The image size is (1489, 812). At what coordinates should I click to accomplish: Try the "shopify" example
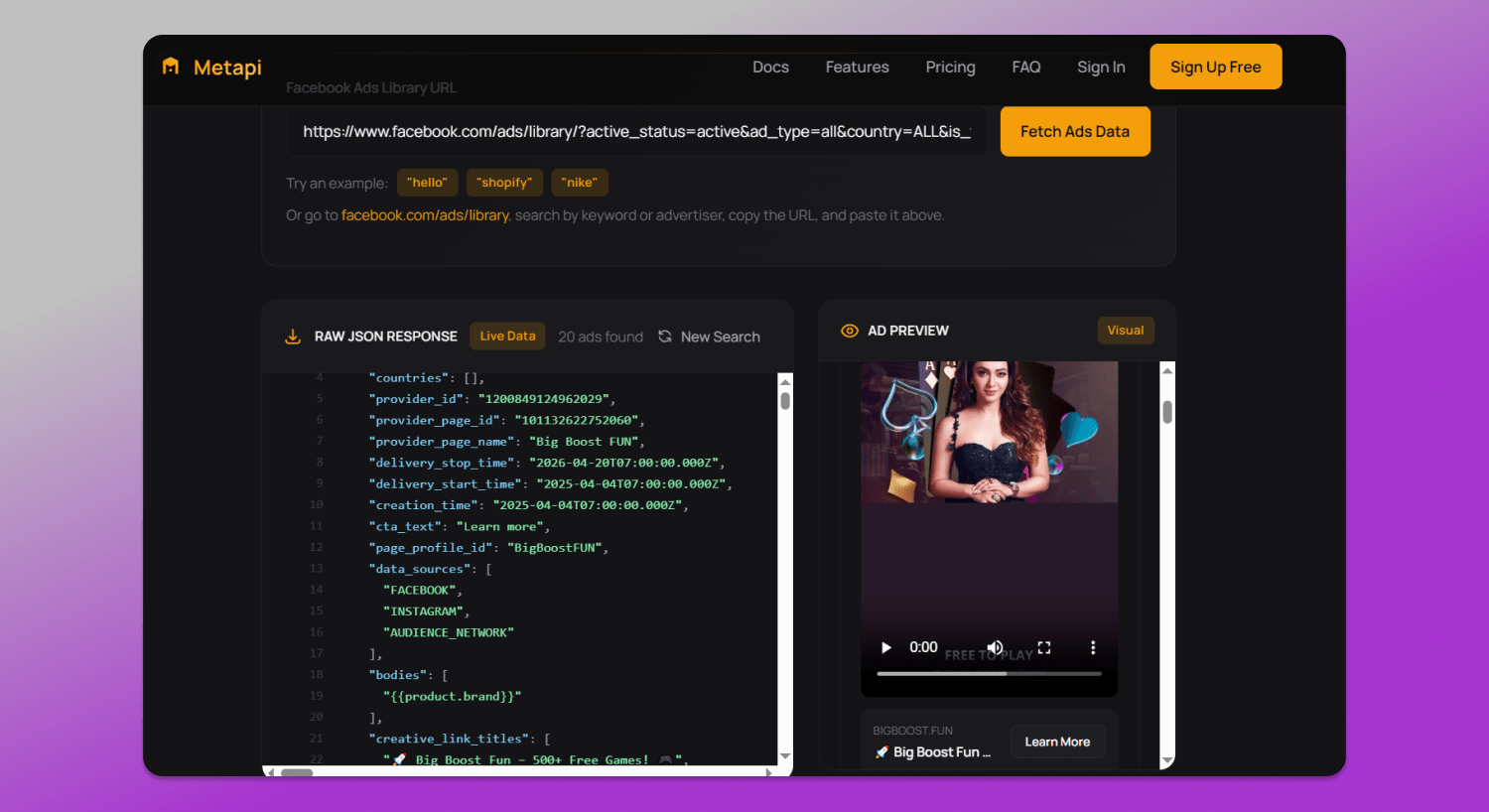[504, 183]
